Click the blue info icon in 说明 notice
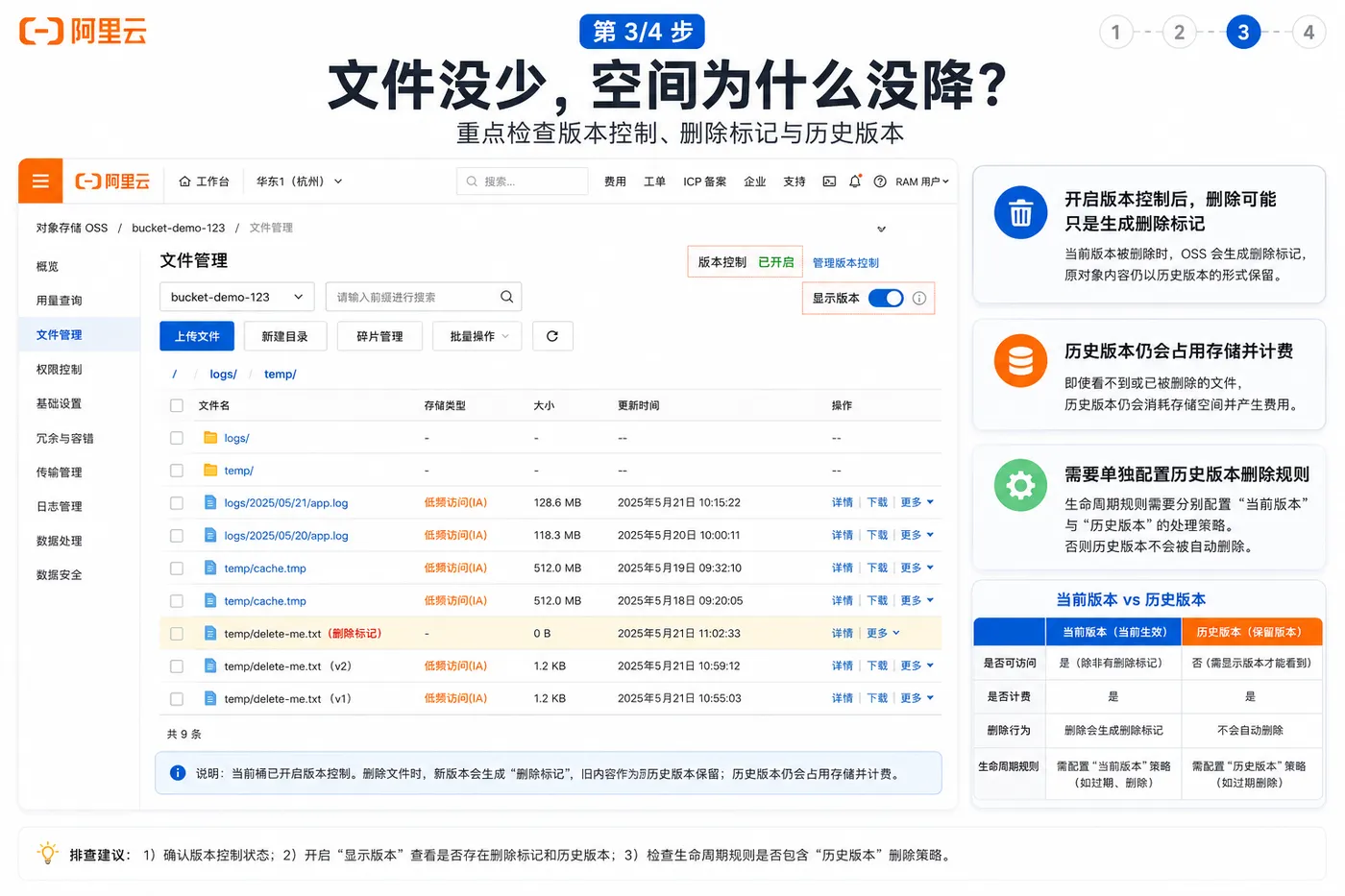 click(178, 773)
